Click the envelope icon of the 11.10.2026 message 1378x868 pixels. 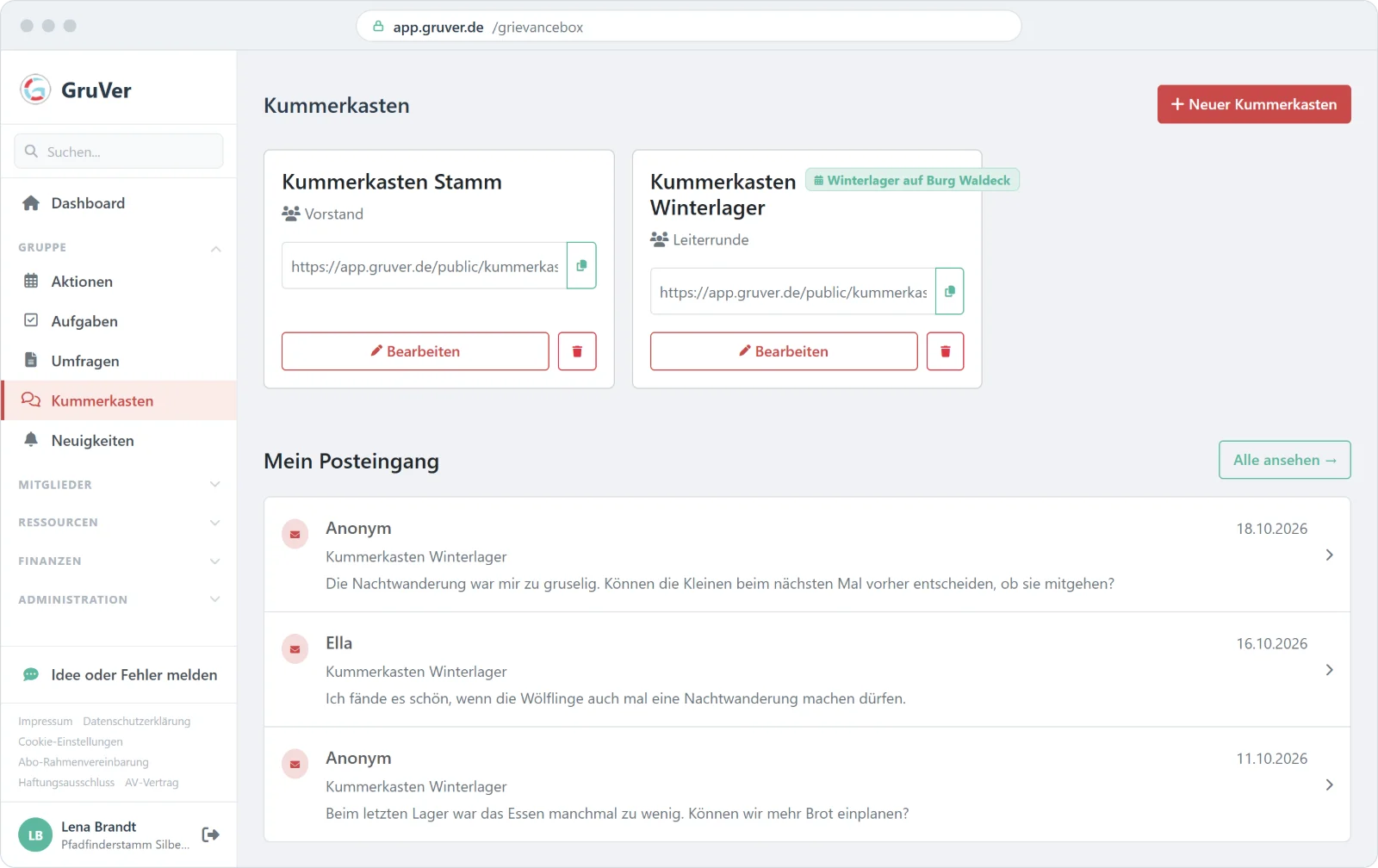[295, 765]
